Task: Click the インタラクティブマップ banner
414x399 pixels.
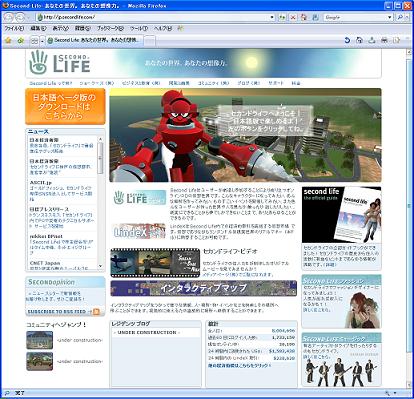Action: tap(203, 288)
